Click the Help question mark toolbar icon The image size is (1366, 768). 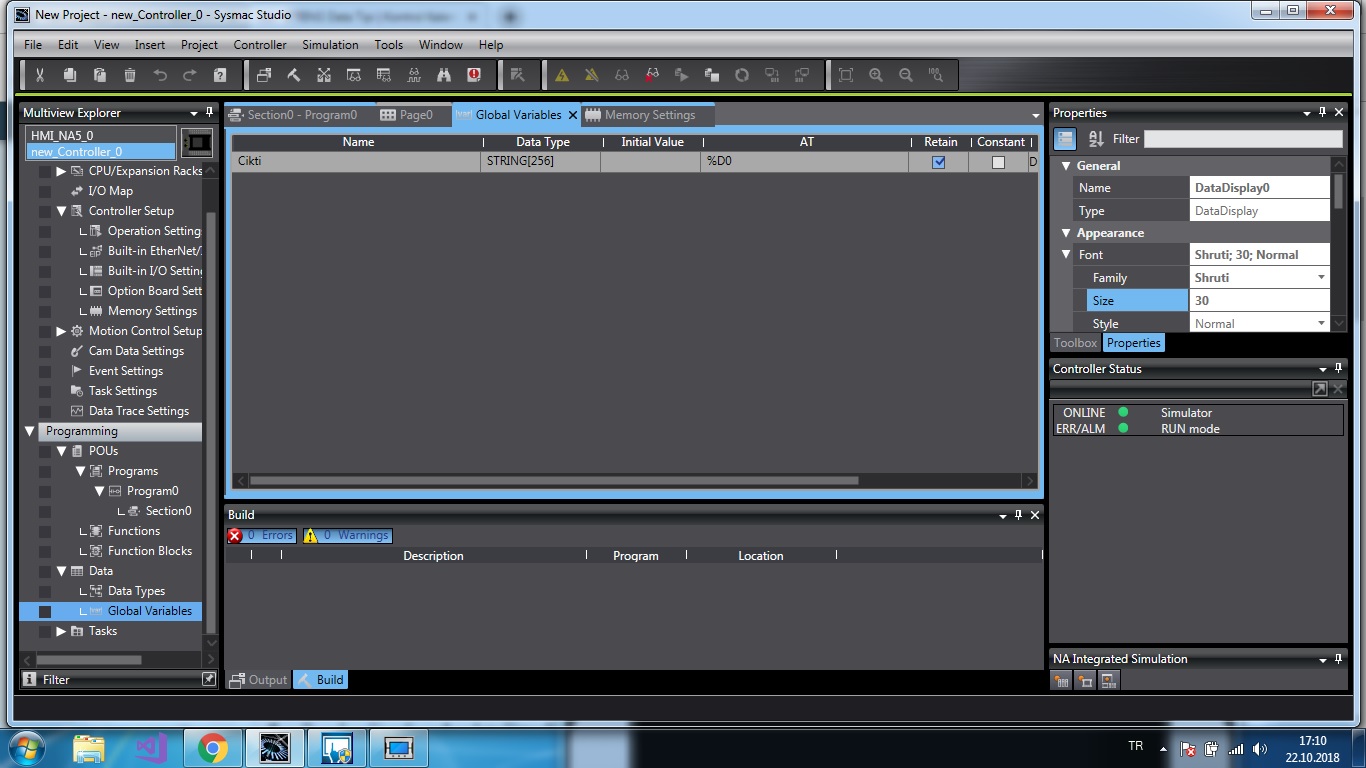tap(220, 75)
